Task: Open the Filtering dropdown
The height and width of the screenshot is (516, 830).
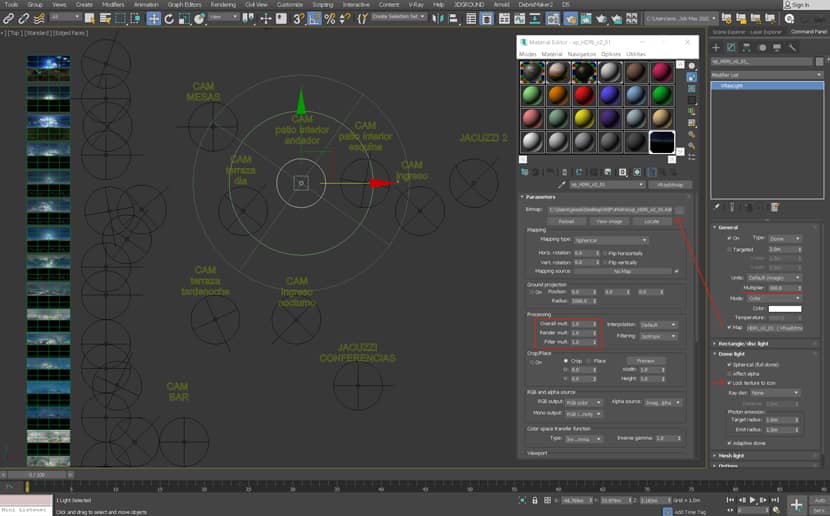Action: (658, 336)
